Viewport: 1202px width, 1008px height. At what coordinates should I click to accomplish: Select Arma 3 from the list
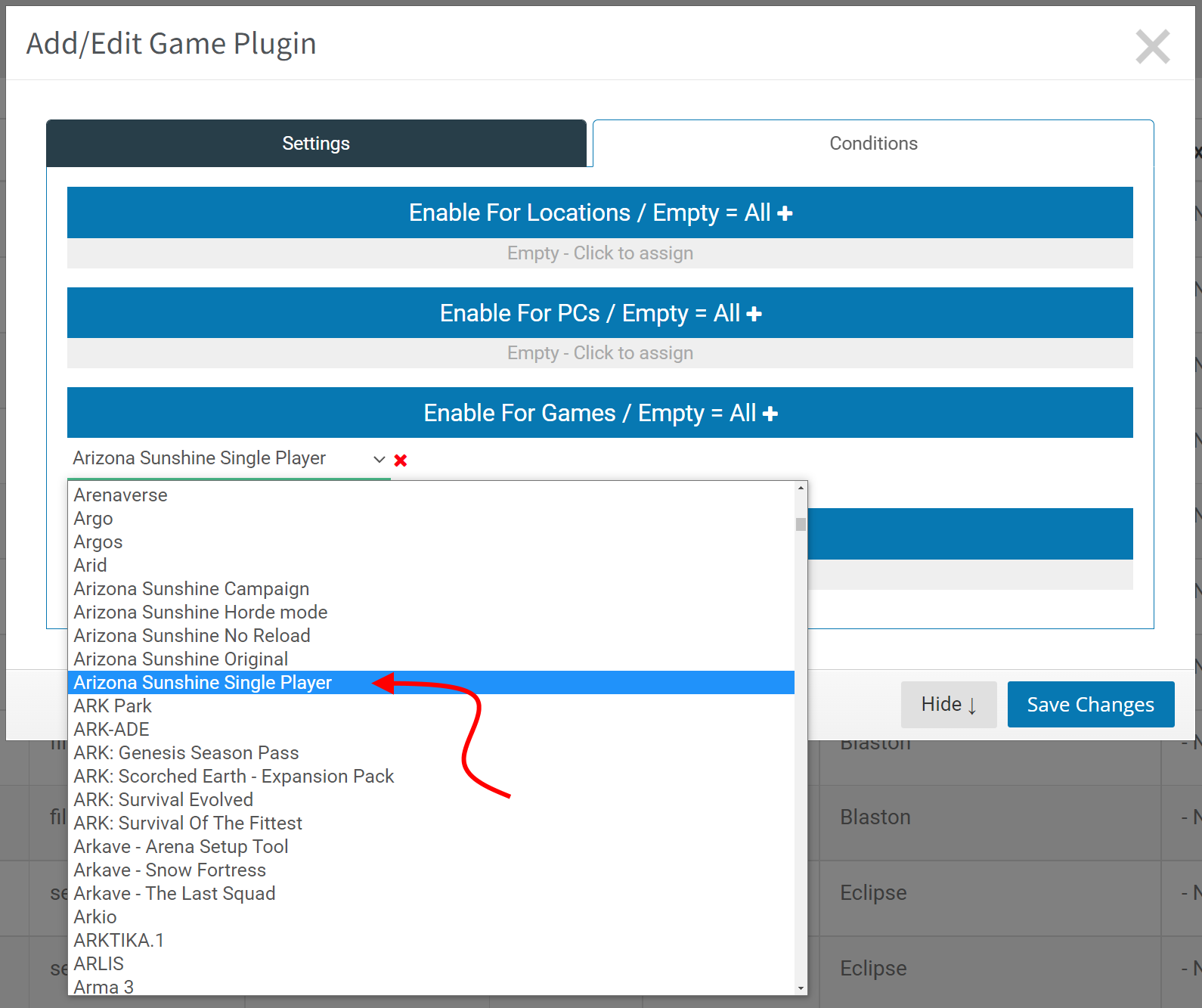click(x=431, y=986)
